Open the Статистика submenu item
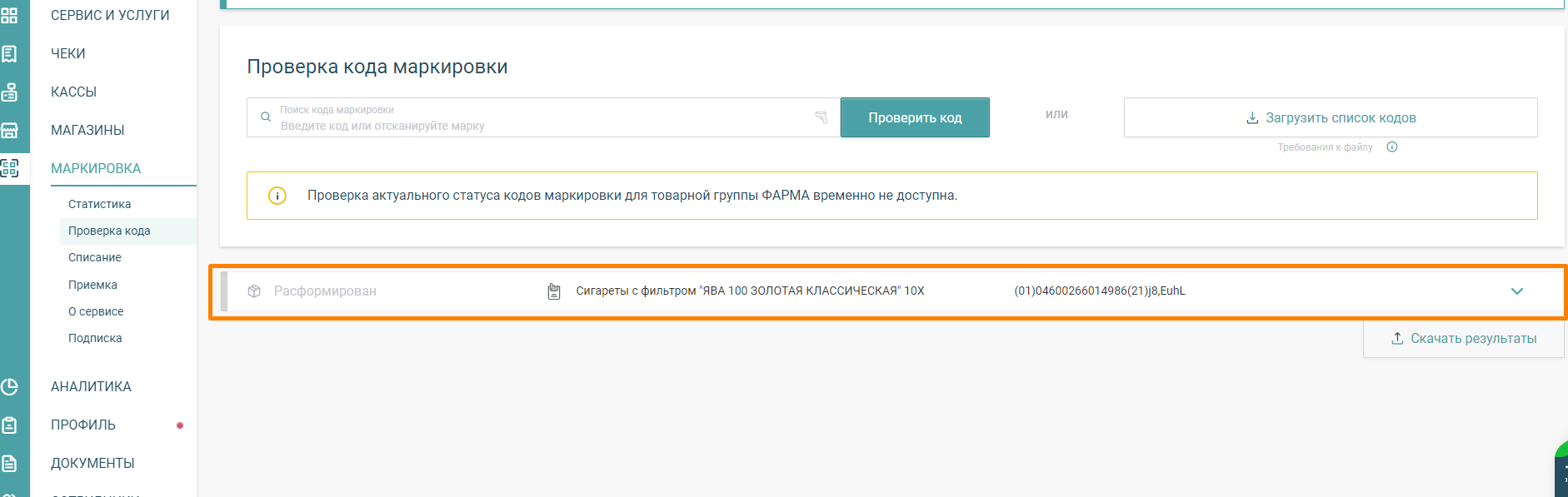The height and width of the screenshot is (497, 1568). tap(100, 204)
